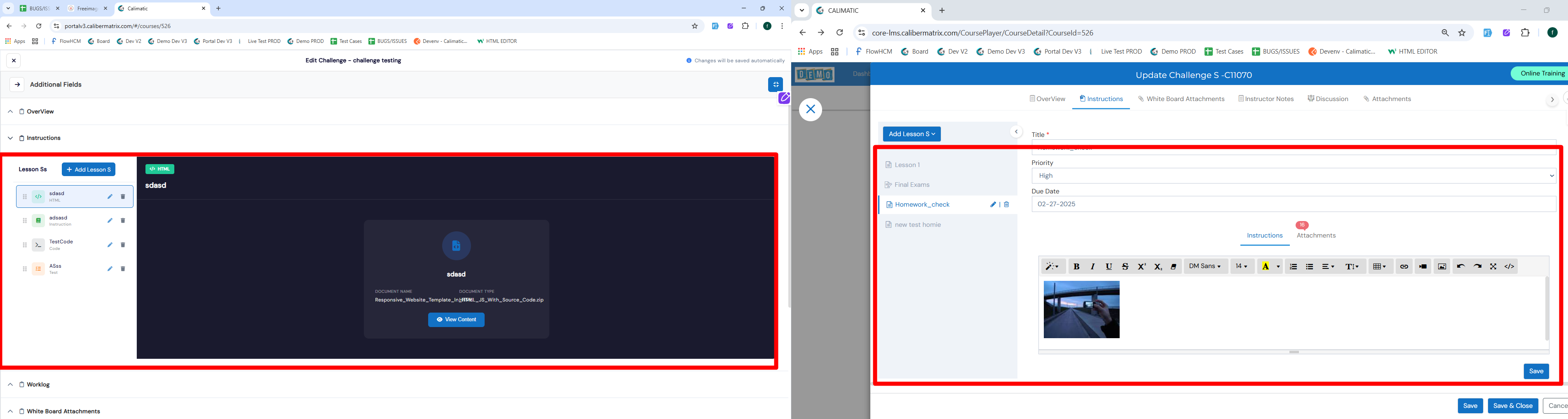Undo the last edit in the editor
This screenshot has height=419, width=1568.
click(1461, 267)
